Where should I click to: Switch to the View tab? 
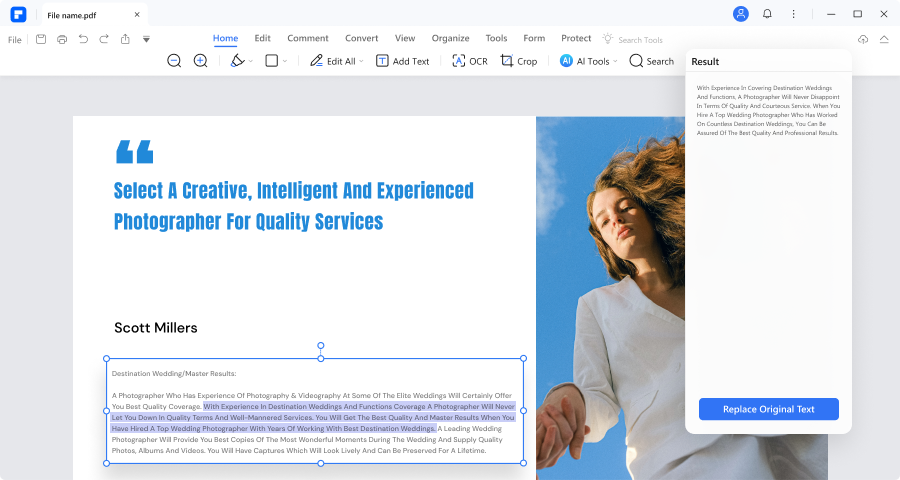click(405, 38)
